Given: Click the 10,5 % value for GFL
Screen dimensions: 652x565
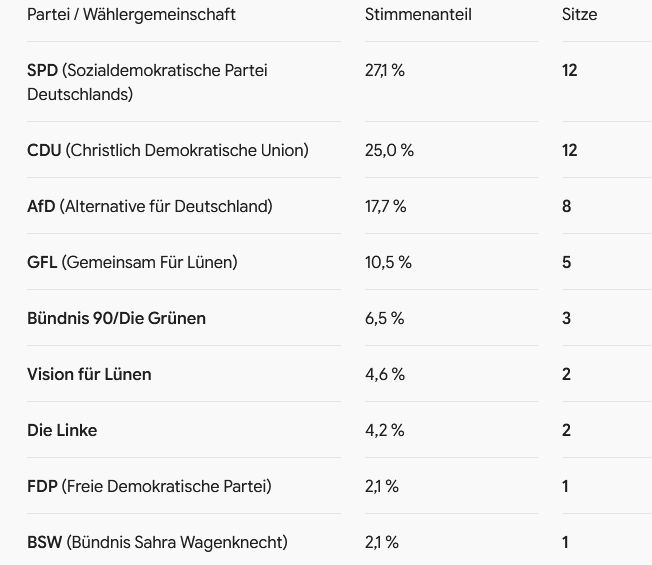Looking at the screenshot, I should (x=388, y=262).
